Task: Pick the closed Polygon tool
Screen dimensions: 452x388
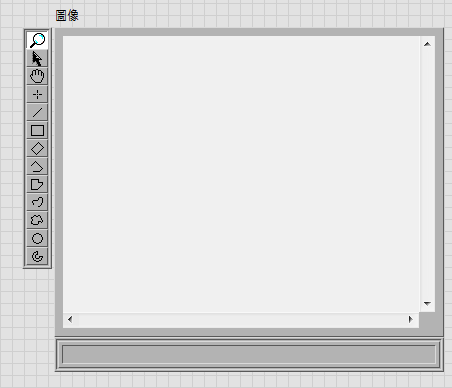Action: (x=37, y=184)
